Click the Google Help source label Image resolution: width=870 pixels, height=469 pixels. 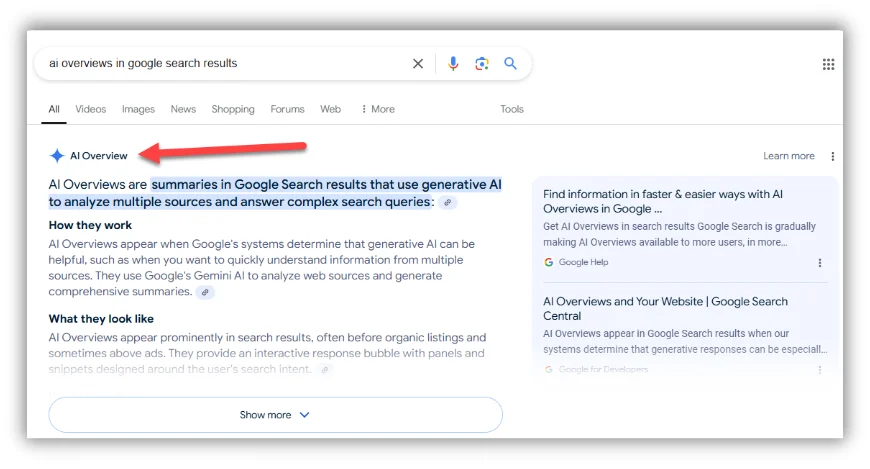583,263
